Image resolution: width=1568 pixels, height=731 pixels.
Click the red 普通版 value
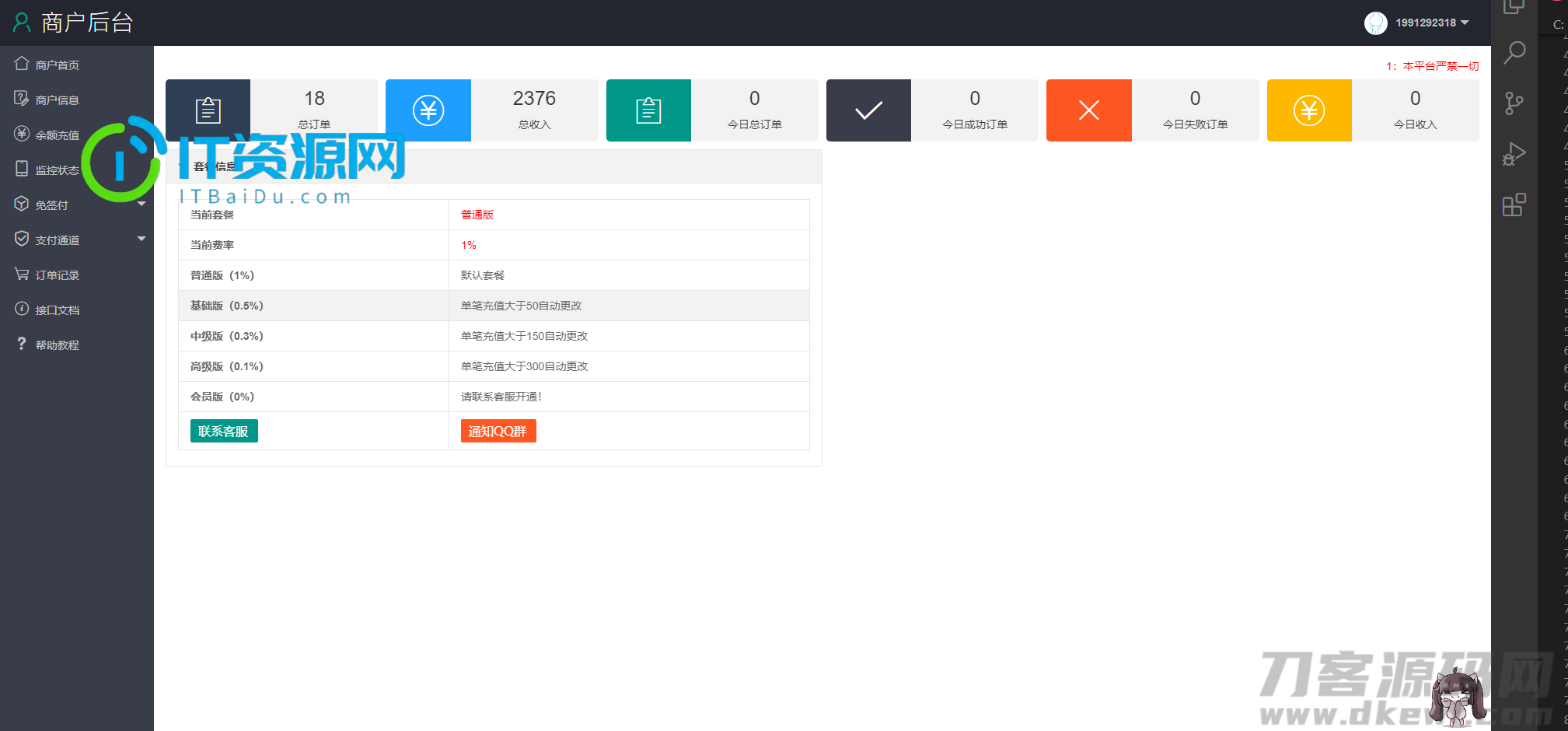pyautogui.click(x=477, y=215)
